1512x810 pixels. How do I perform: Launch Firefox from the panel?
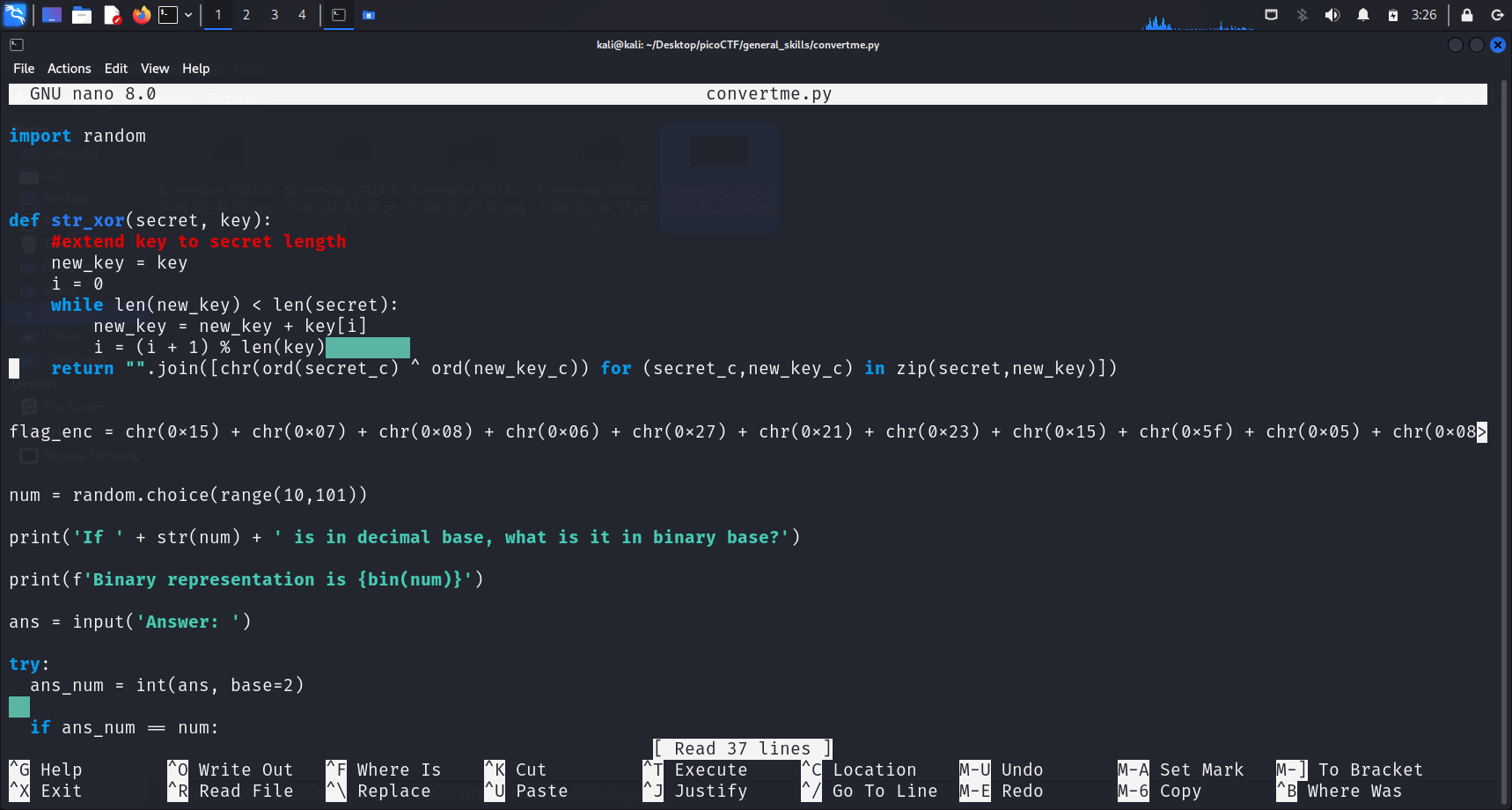[141, 15]
